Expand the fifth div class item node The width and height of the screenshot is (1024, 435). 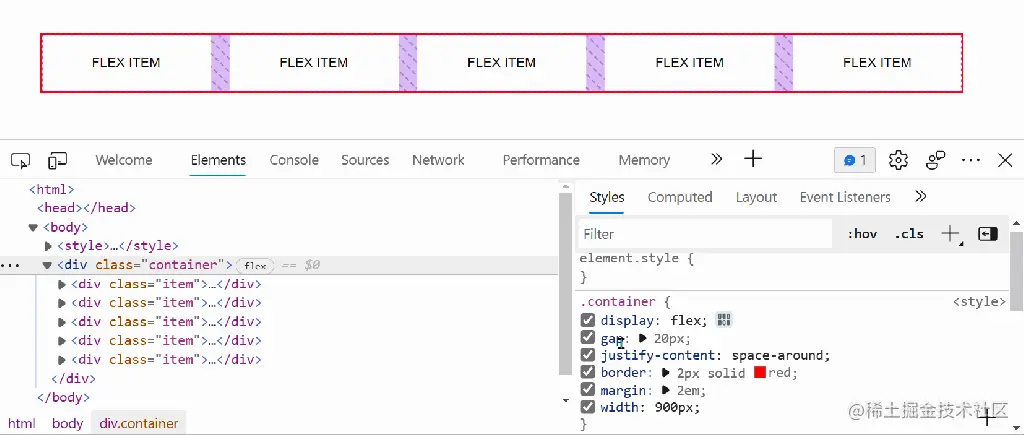(62, 360)
